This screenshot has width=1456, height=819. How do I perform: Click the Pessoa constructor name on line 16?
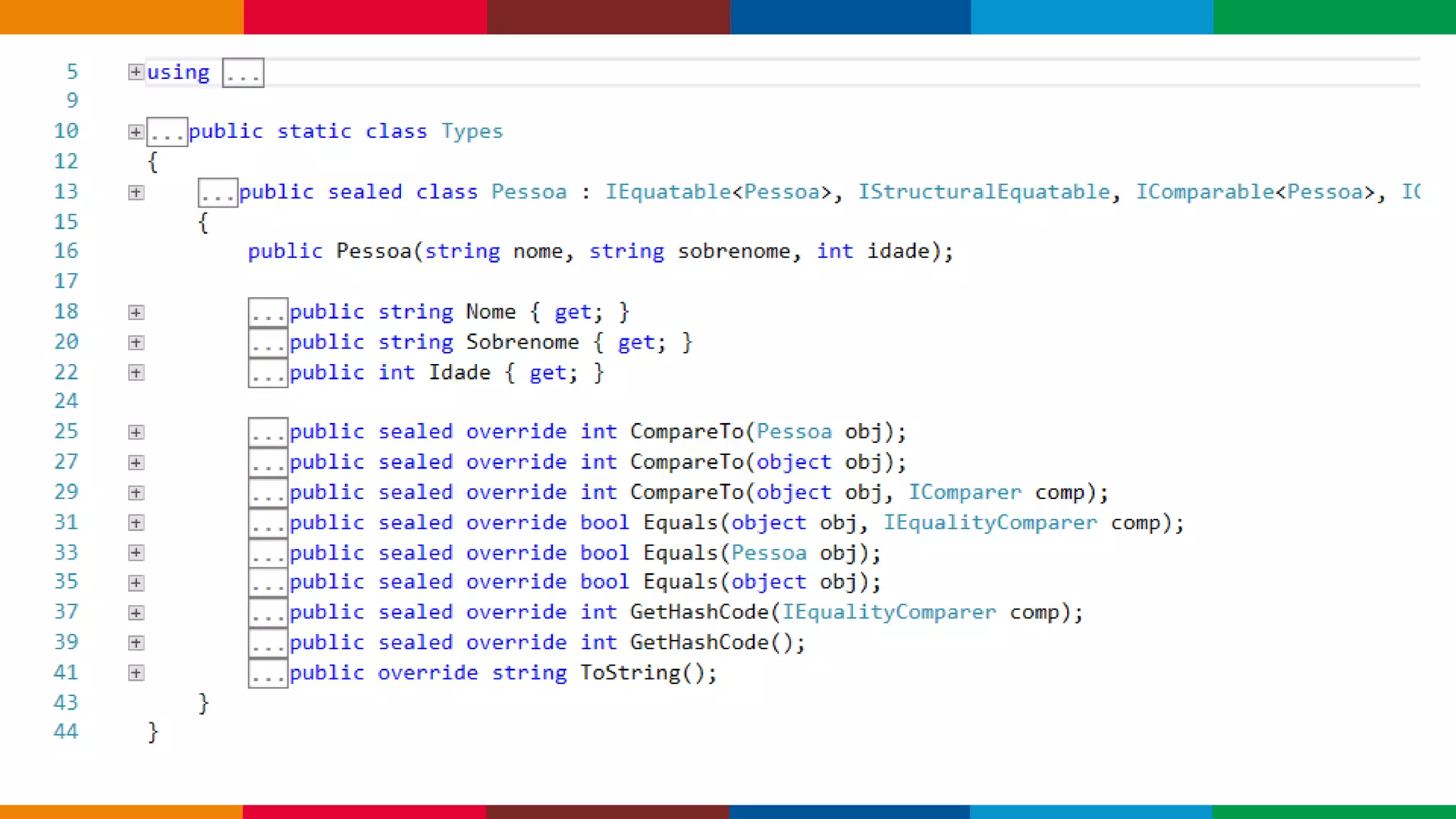(374, 251)
